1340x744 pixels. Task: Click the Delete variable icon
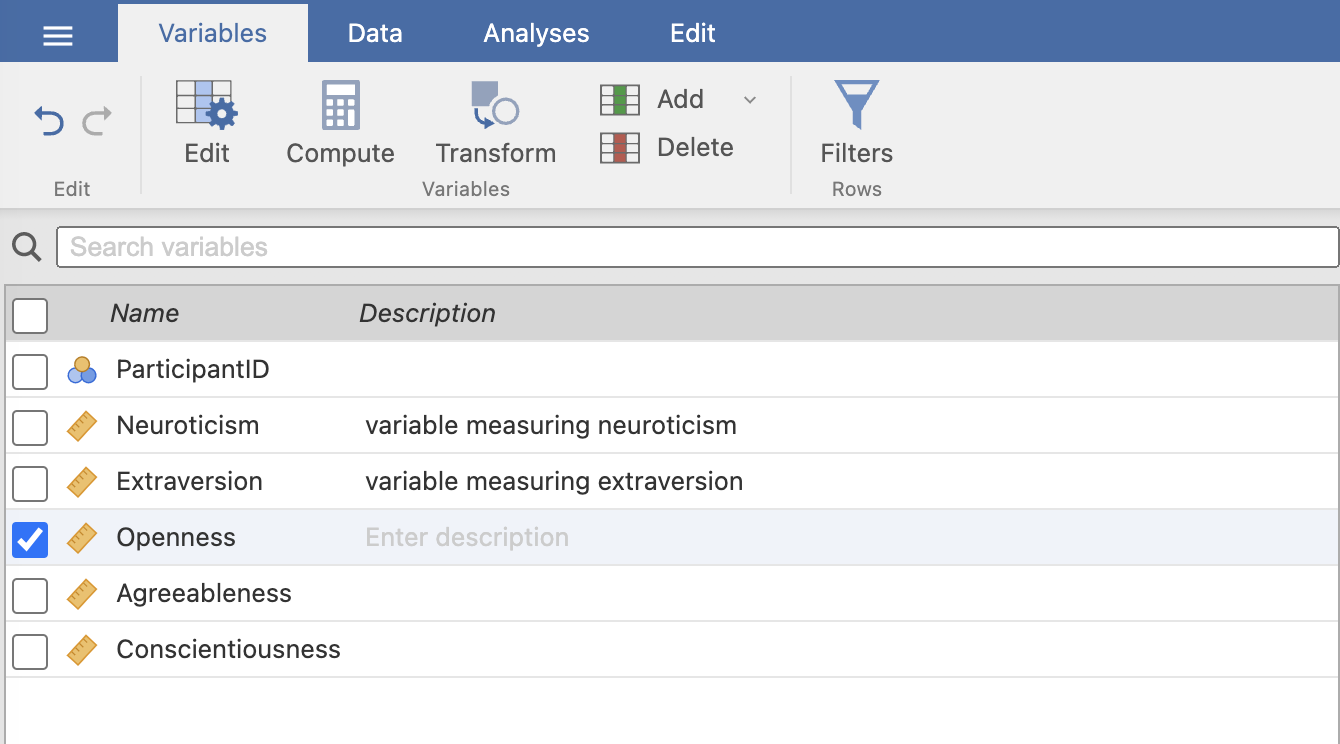pos(620,148)
